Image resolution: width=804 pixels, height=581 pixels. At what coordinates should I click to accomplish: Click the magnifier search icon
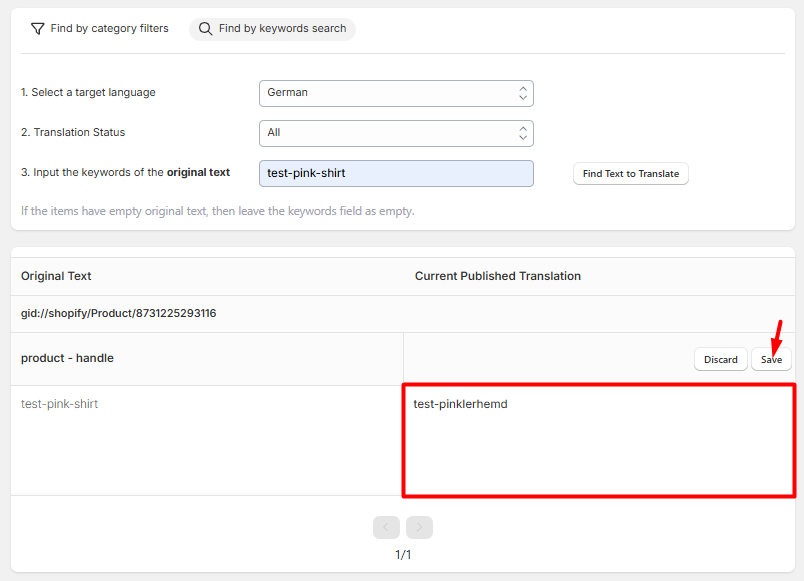coord(205,29)
